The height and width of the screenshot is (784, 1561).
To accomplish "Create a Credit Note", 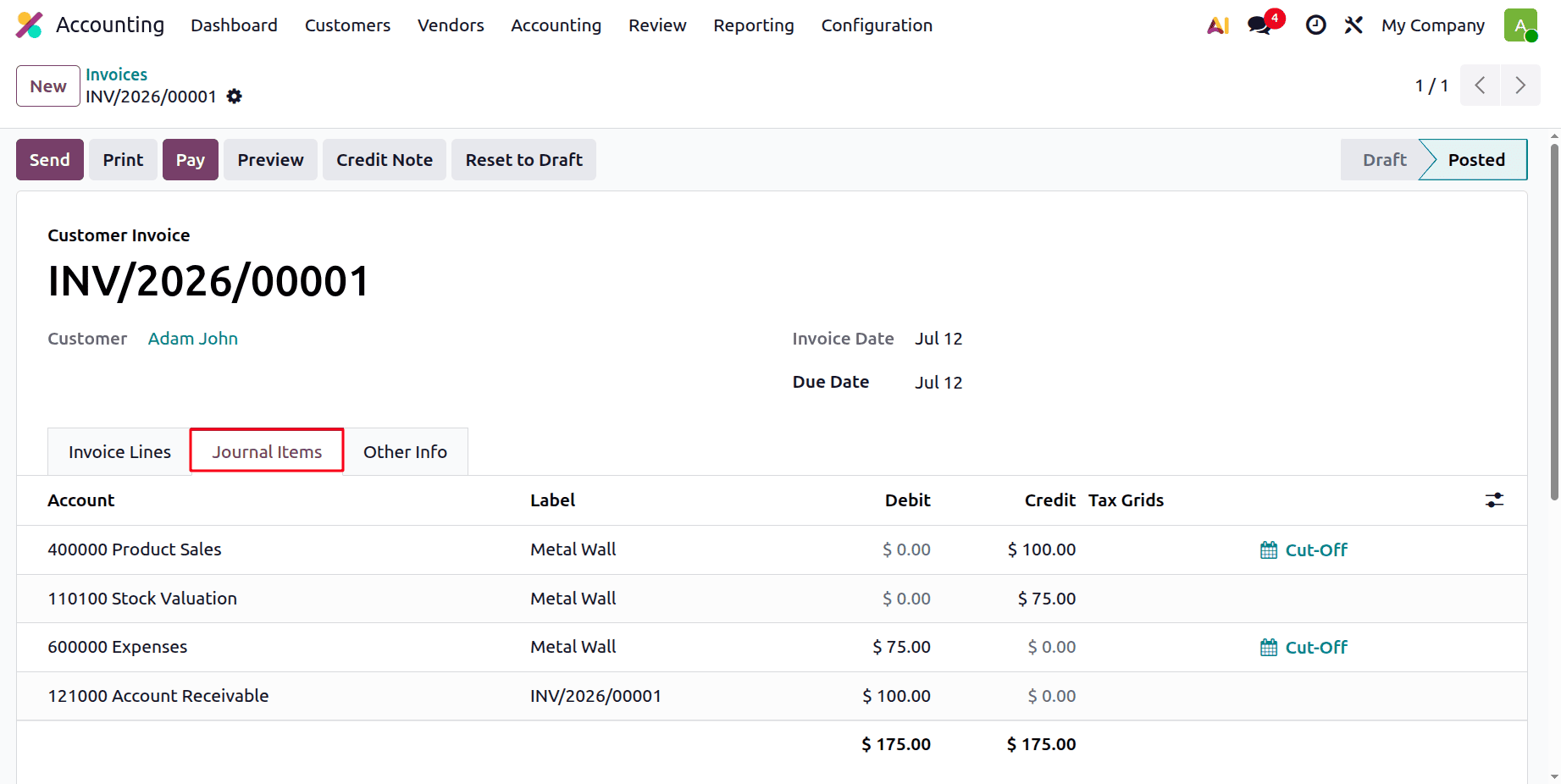I will [x=385, y=160].
